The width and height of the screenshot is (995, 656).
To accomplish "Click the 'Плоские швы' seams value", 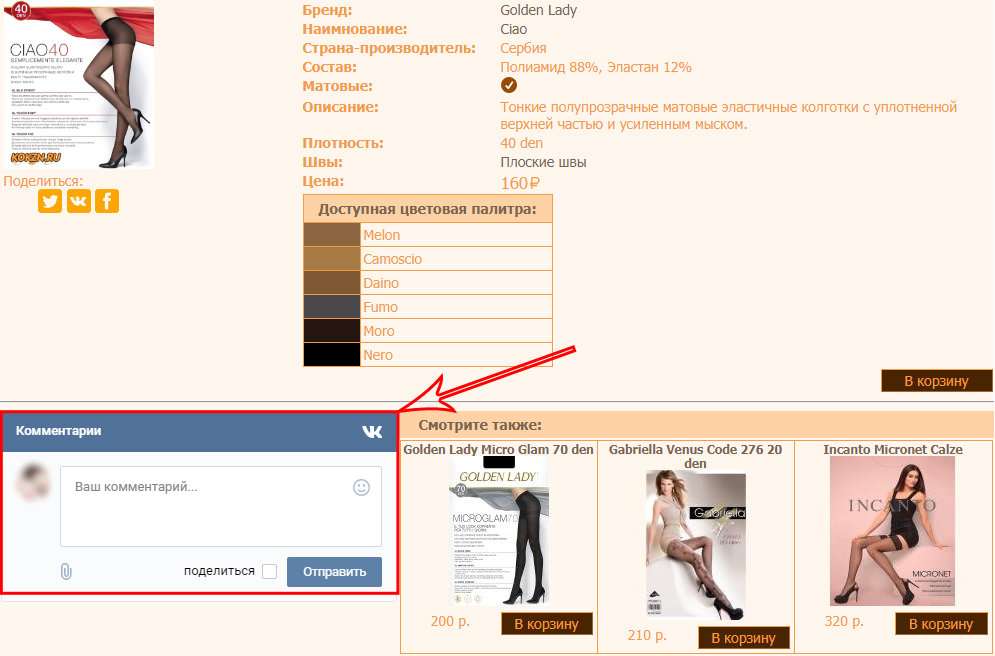I will [x=543, y=162].
